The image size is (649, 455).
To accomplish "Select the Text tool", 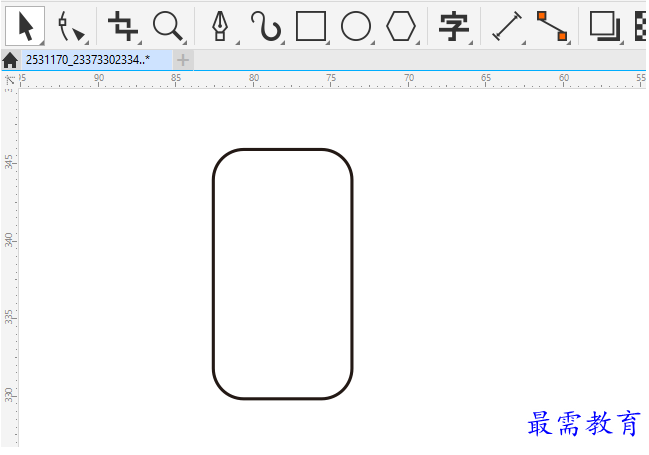I will point(454,26).
